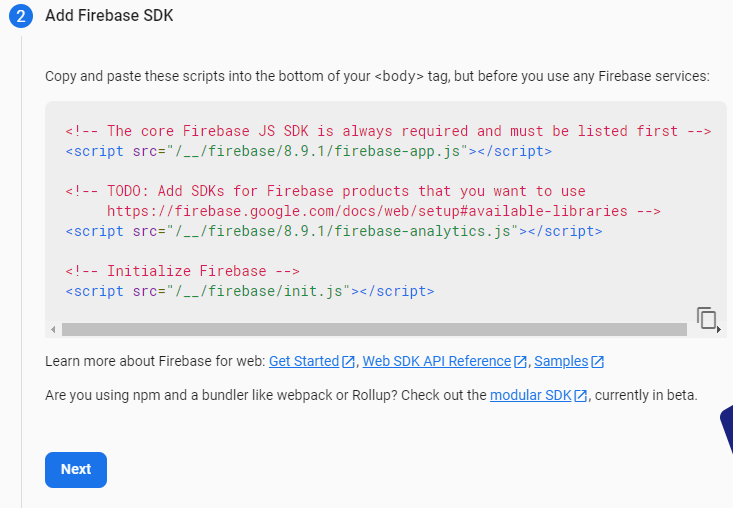Click the init.js script line

[x=250, y=291]
